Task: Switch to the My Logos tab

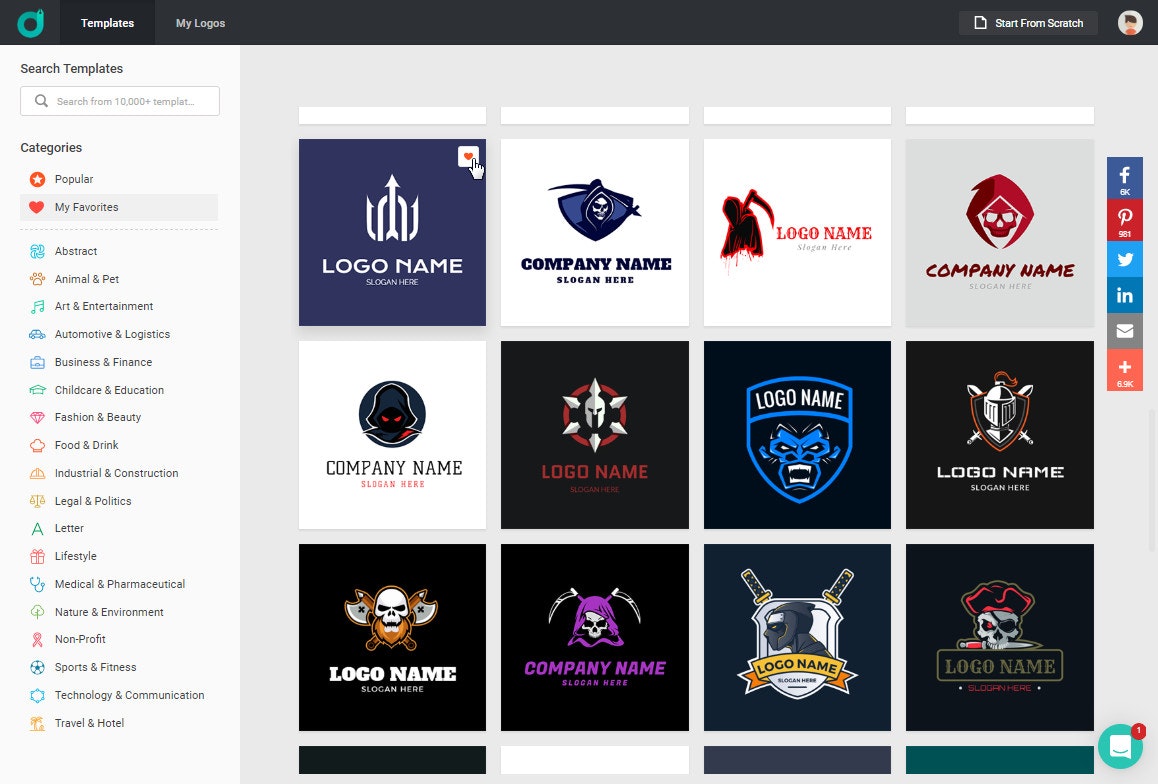Action: click(200, 23)
